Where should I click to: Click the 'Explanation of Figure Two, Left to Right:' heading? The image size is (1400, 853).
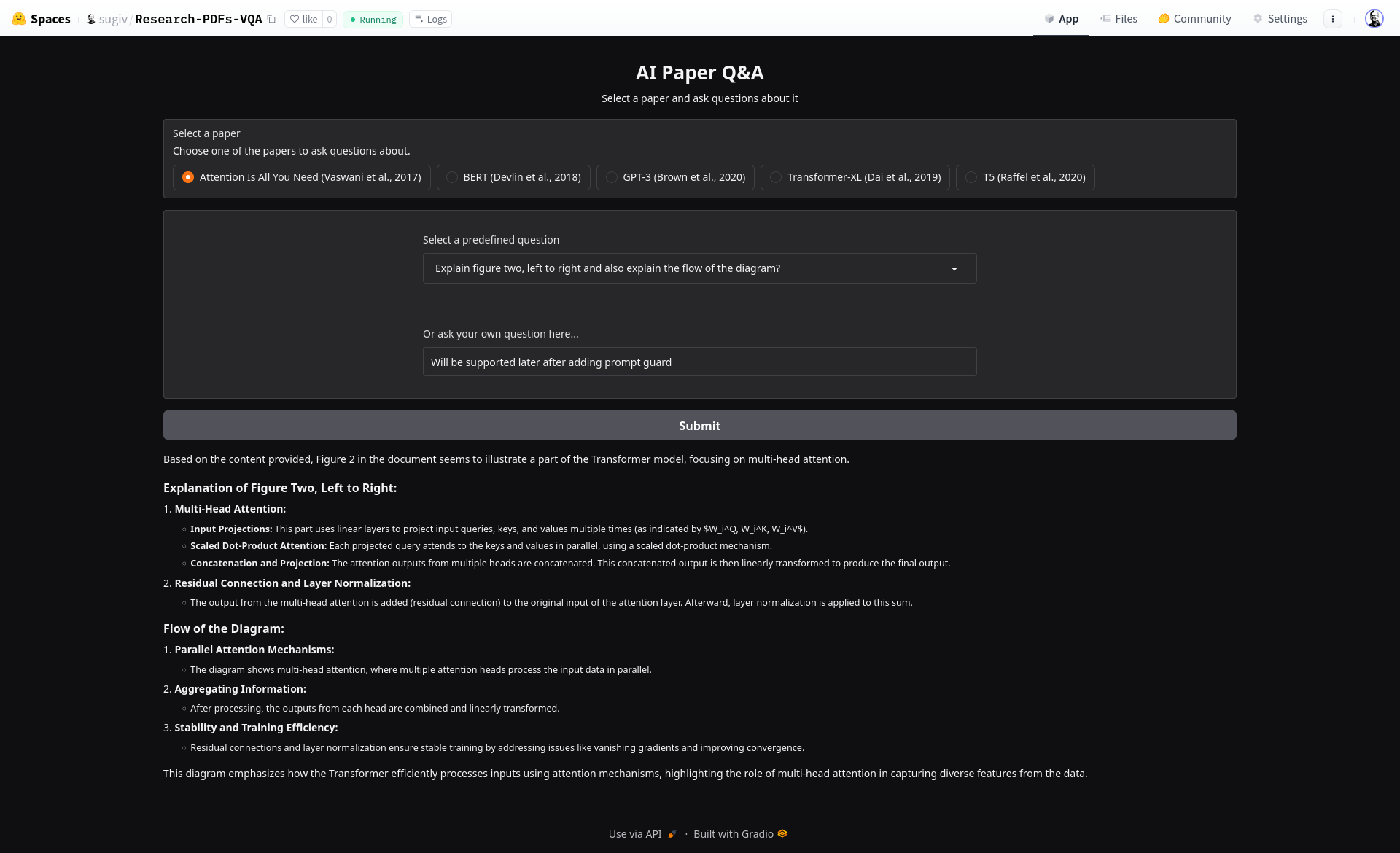coord(280,488)
